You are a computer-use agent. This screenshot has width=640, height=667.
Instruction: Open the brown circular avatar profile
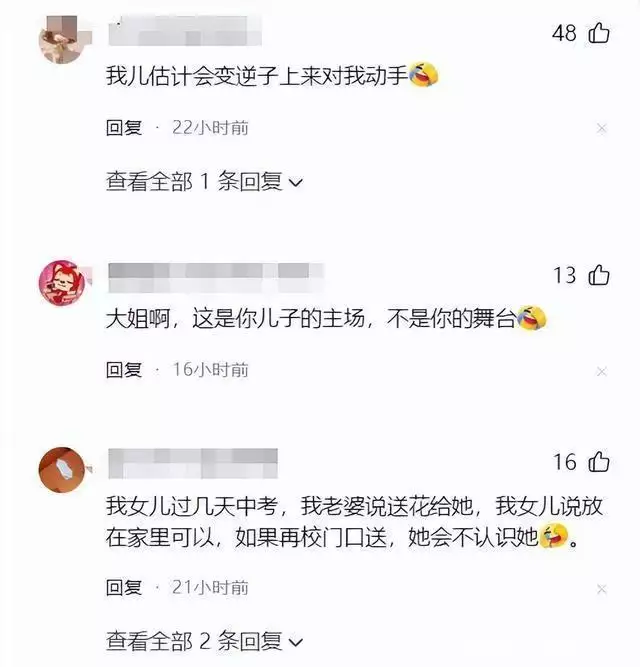62,470
